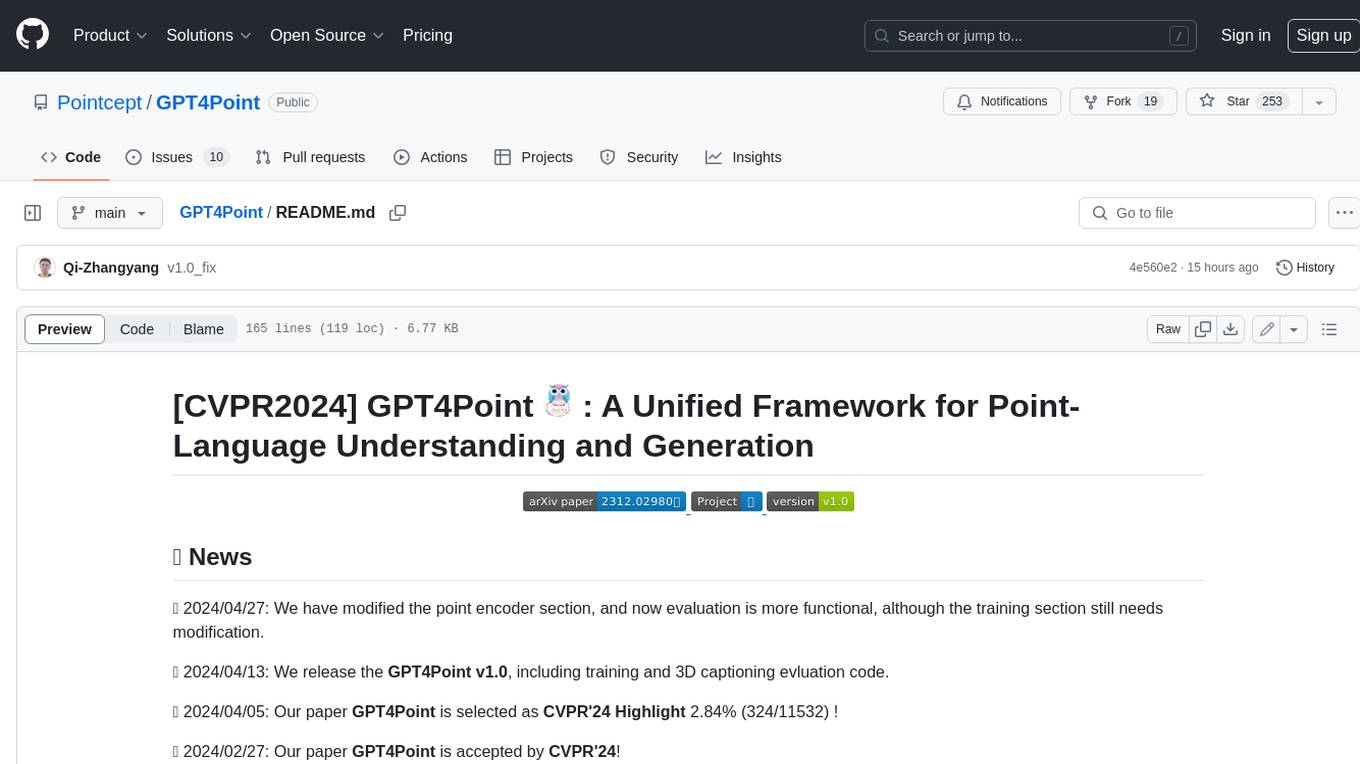Open the Actions tab
This screenshot has height=764, width=1360.
(x=430, y=157)
